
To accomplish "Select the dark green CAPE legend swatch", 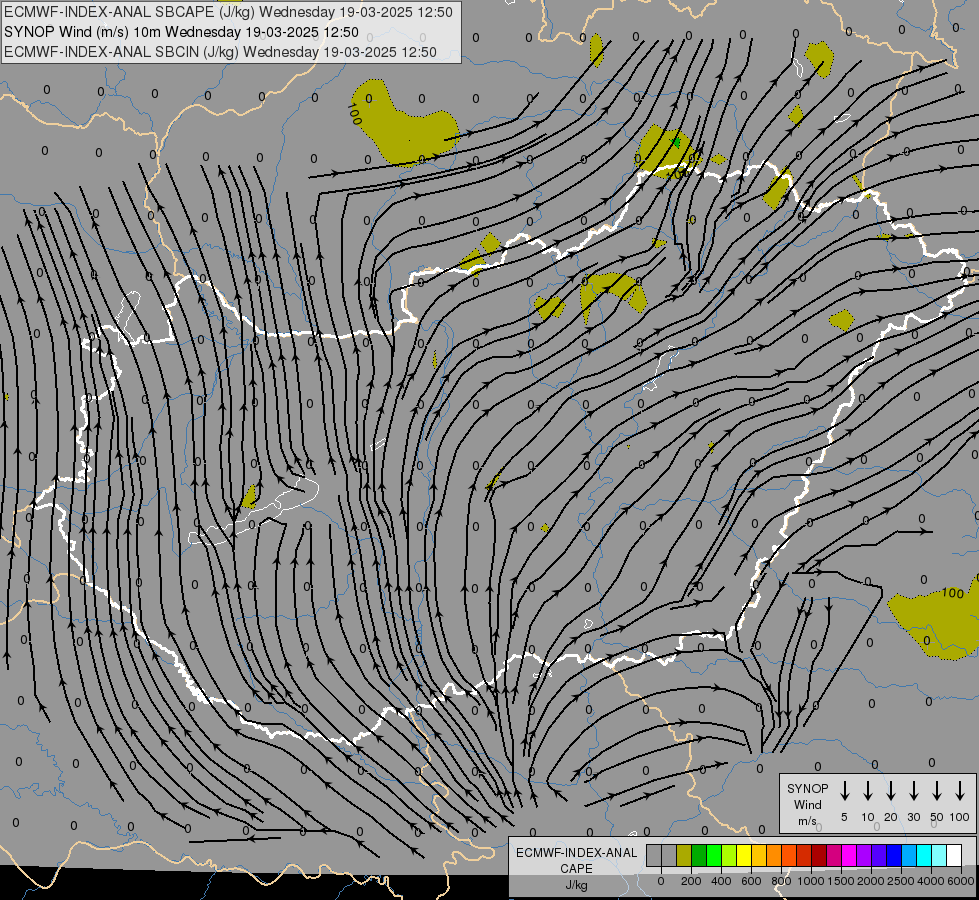I will pyautogui.click(x=699, y=855).
